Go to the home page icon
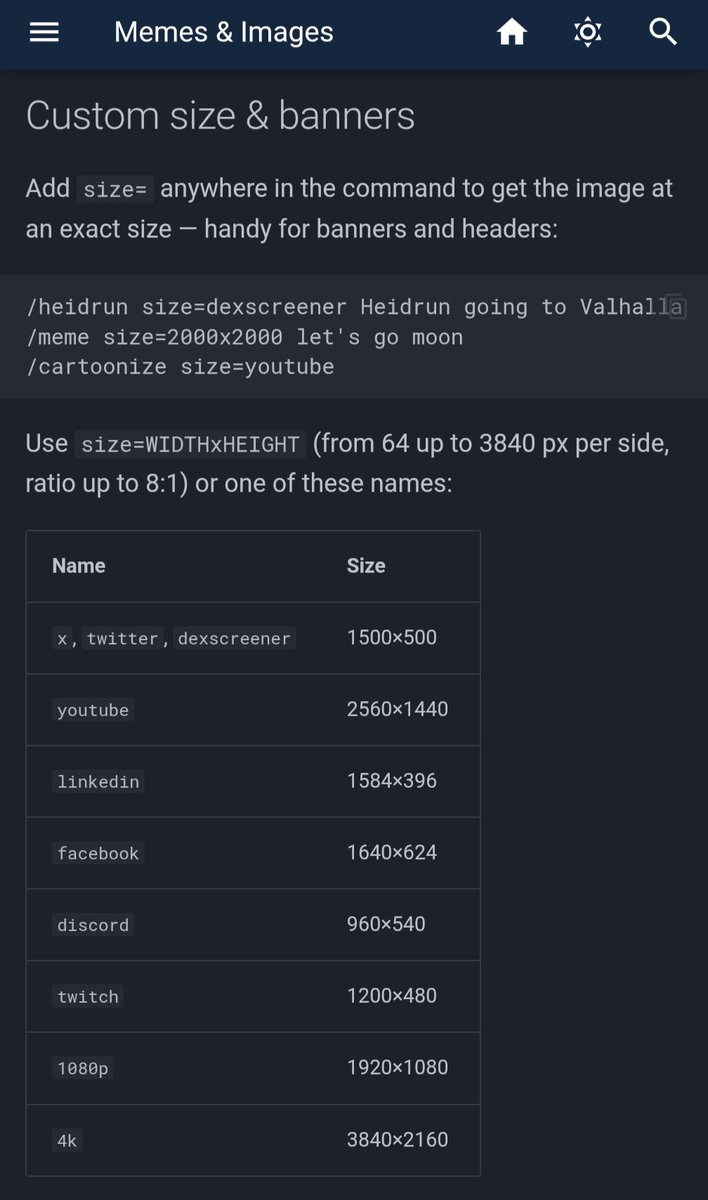Image resolution: width=708 pixels, height=1200 pixels. (512, 33)
